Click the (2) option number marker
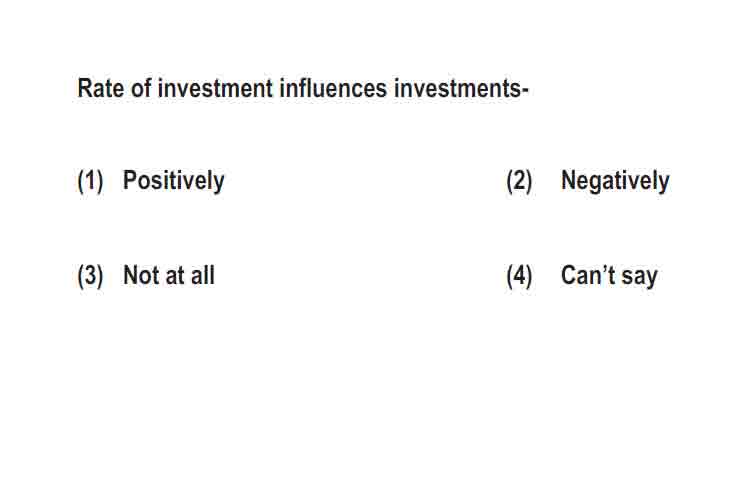Image resolution: width=750 pixels, height=500 pixels. [519, 182]
